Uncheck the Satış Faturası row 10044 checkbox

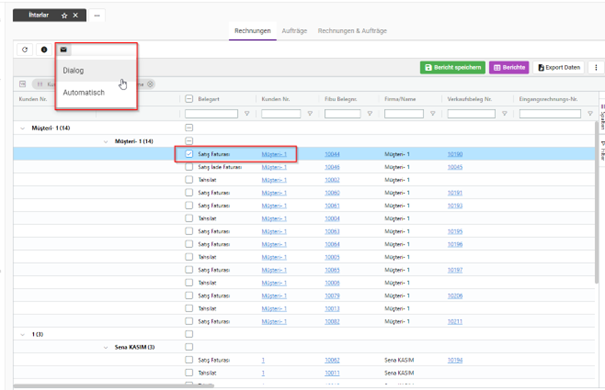pyautogui.click(x=189, y=154)
